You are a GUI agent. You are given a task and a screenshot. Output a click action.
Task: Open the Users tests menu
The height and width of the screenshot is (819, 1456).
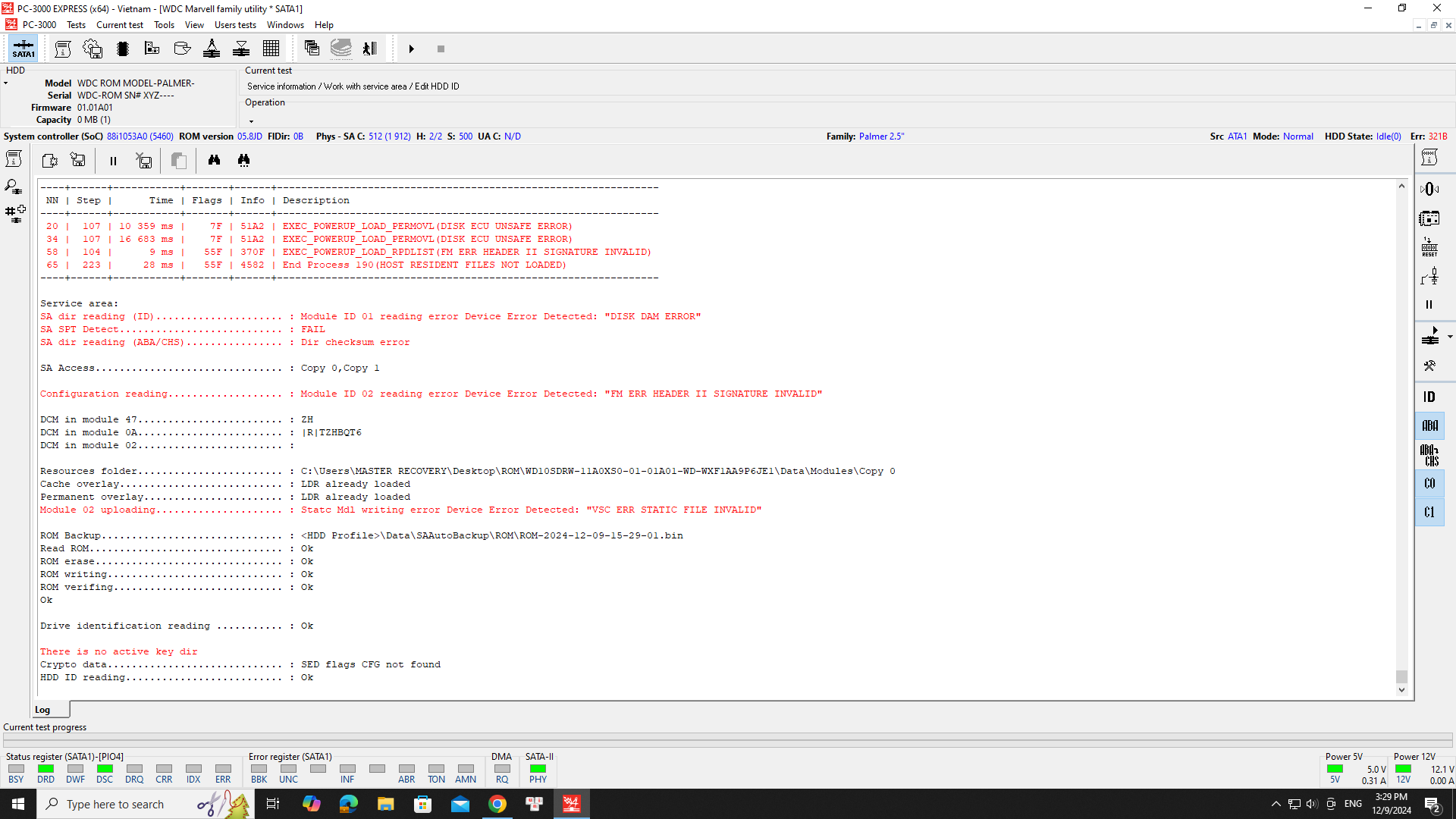coord(235,25)
